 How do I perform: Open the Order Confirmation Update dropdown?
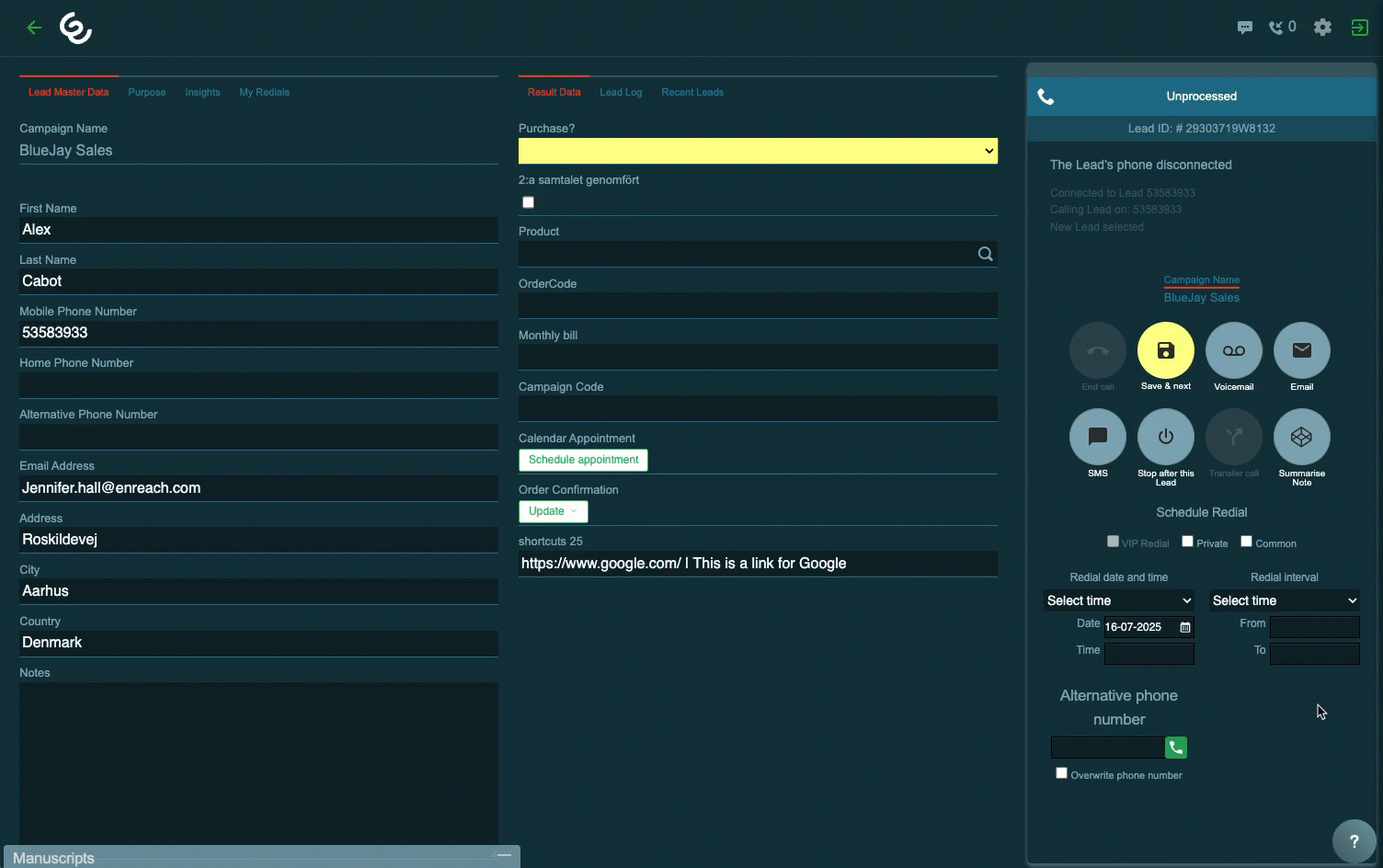point(553,511)
